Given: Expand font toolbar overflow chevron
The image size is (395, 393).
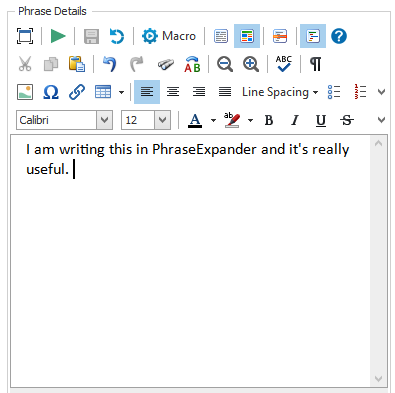Looking at the screenshot, I should [382, 120].
